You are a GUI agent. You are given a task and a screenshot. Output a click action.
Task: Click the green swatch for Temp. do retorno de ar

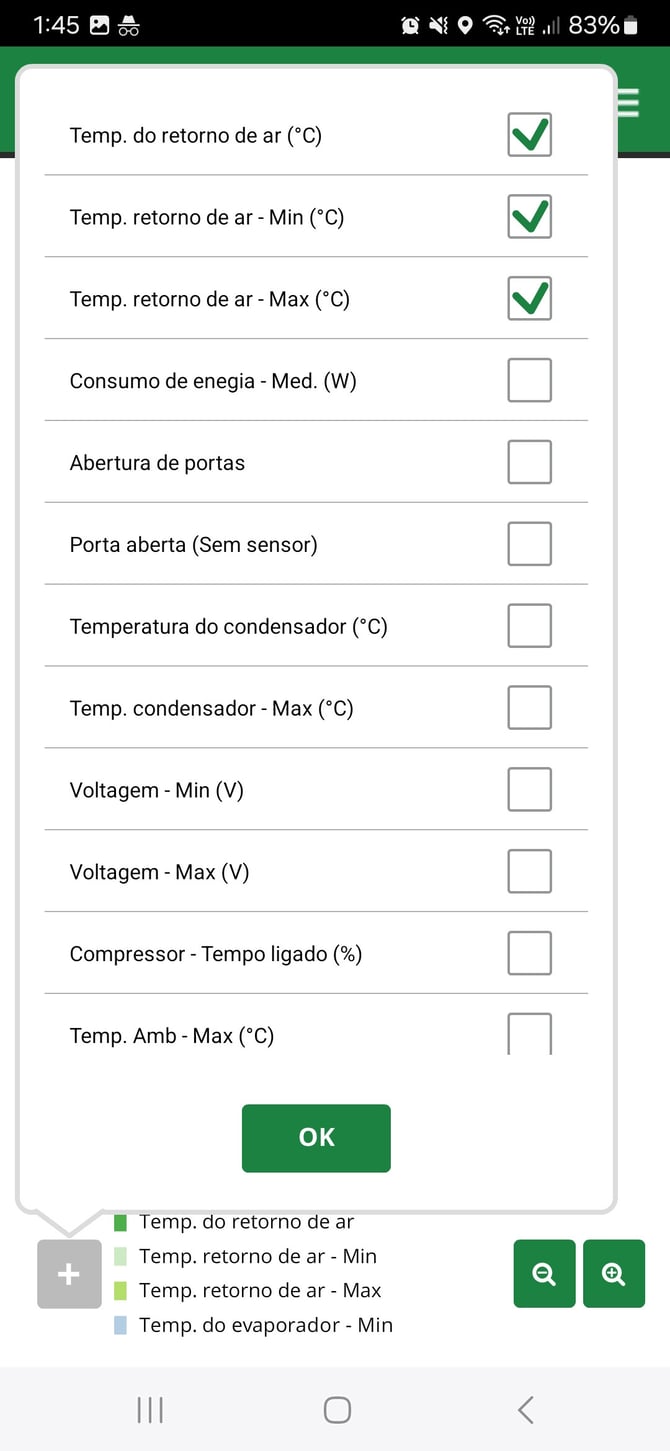[x=120, y=1221]
